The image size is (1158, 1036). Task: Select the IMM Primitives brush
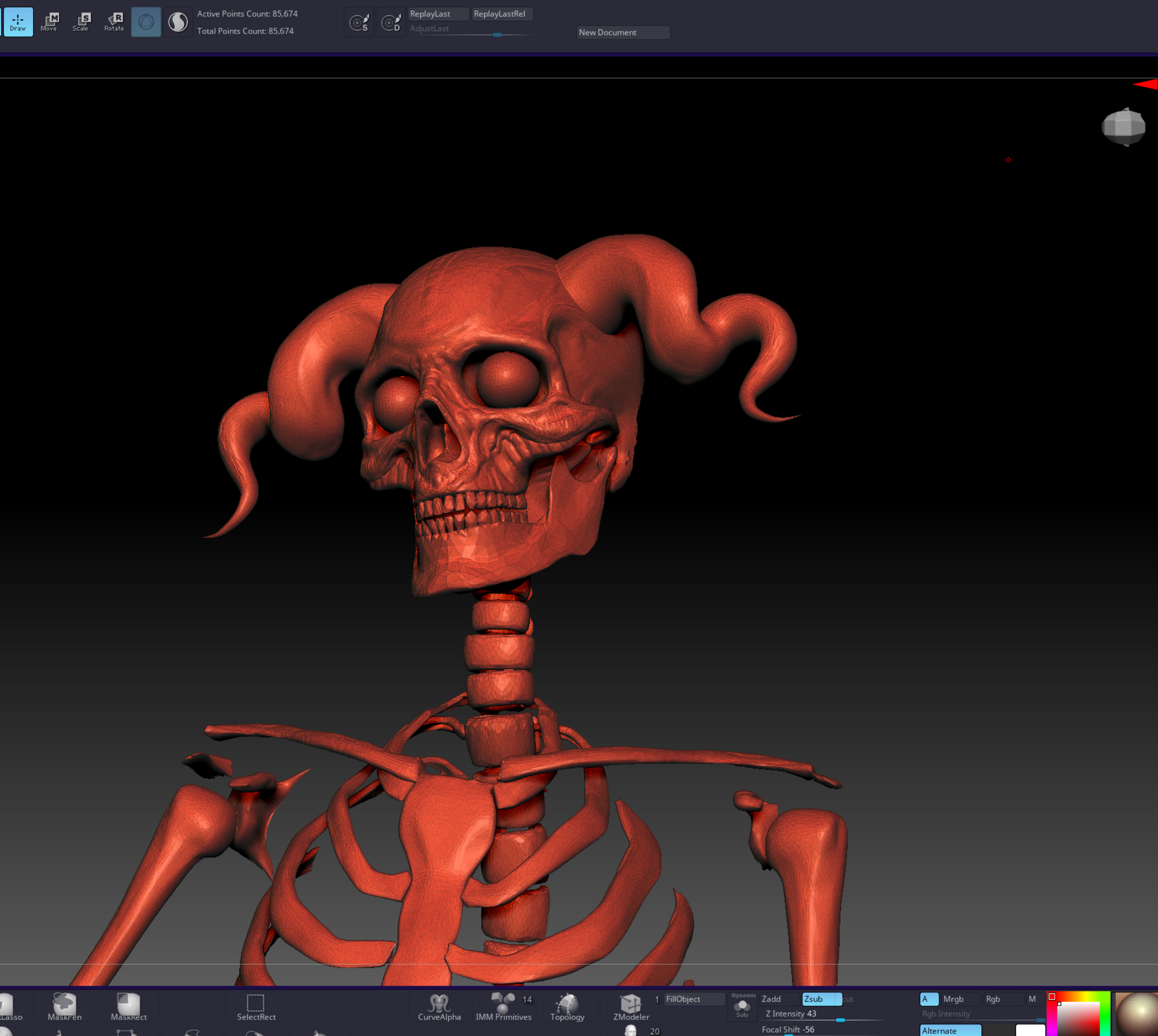click(503, 1008)
